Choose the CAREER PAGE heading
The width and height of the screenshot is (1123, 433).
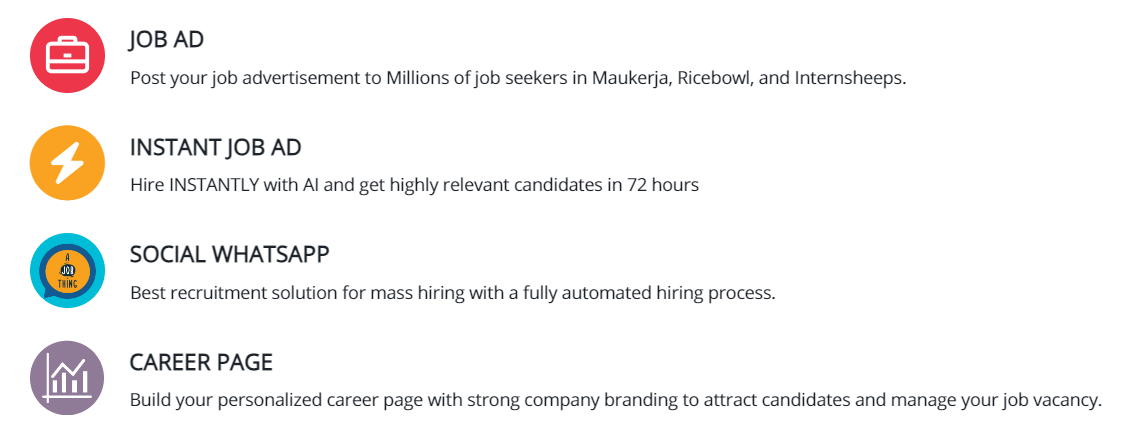click(x=201, y=362)
